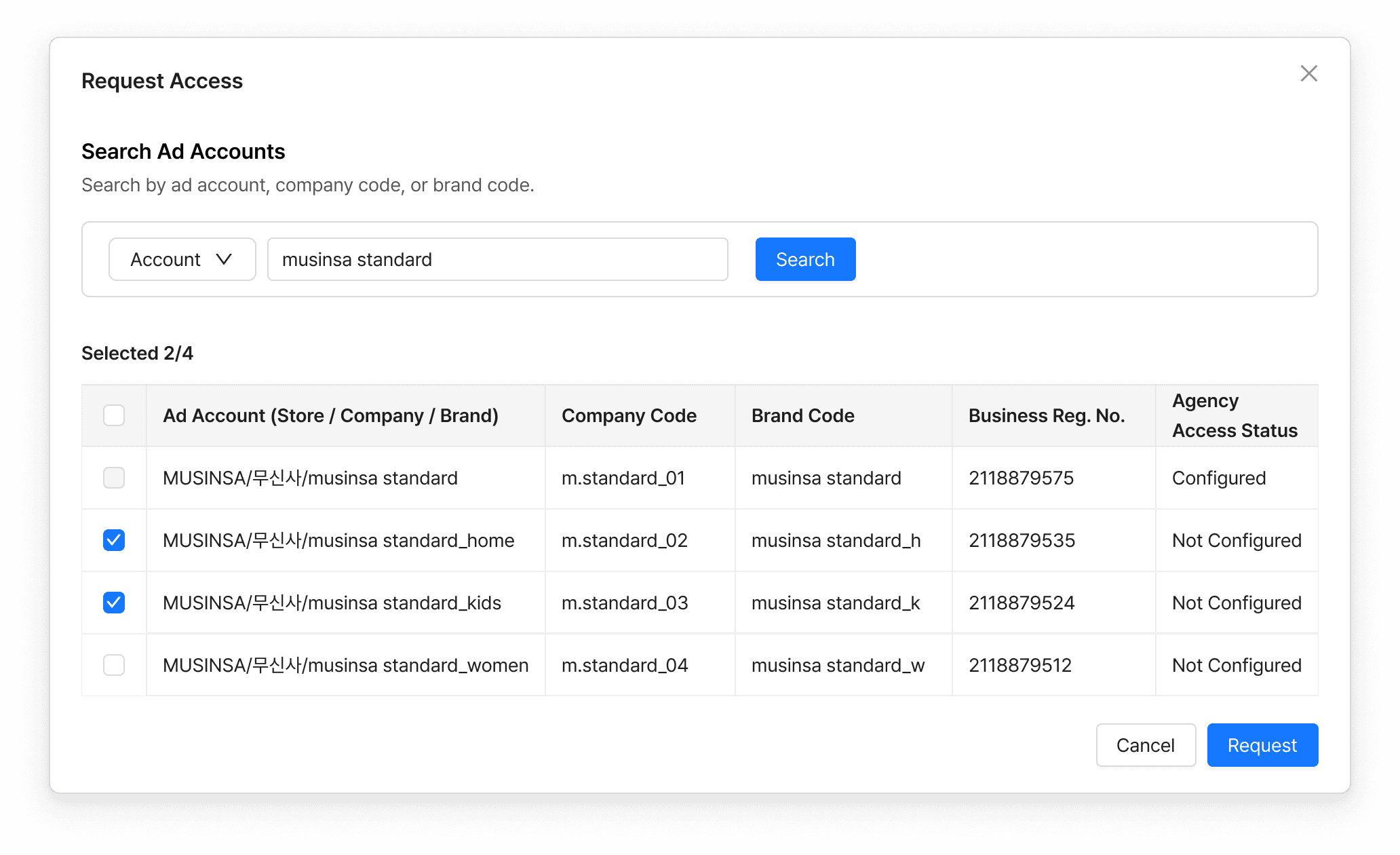Click the Ad Account column header
The height and width of the screenshot is (855, 1400).
click(x=330, y=415)
